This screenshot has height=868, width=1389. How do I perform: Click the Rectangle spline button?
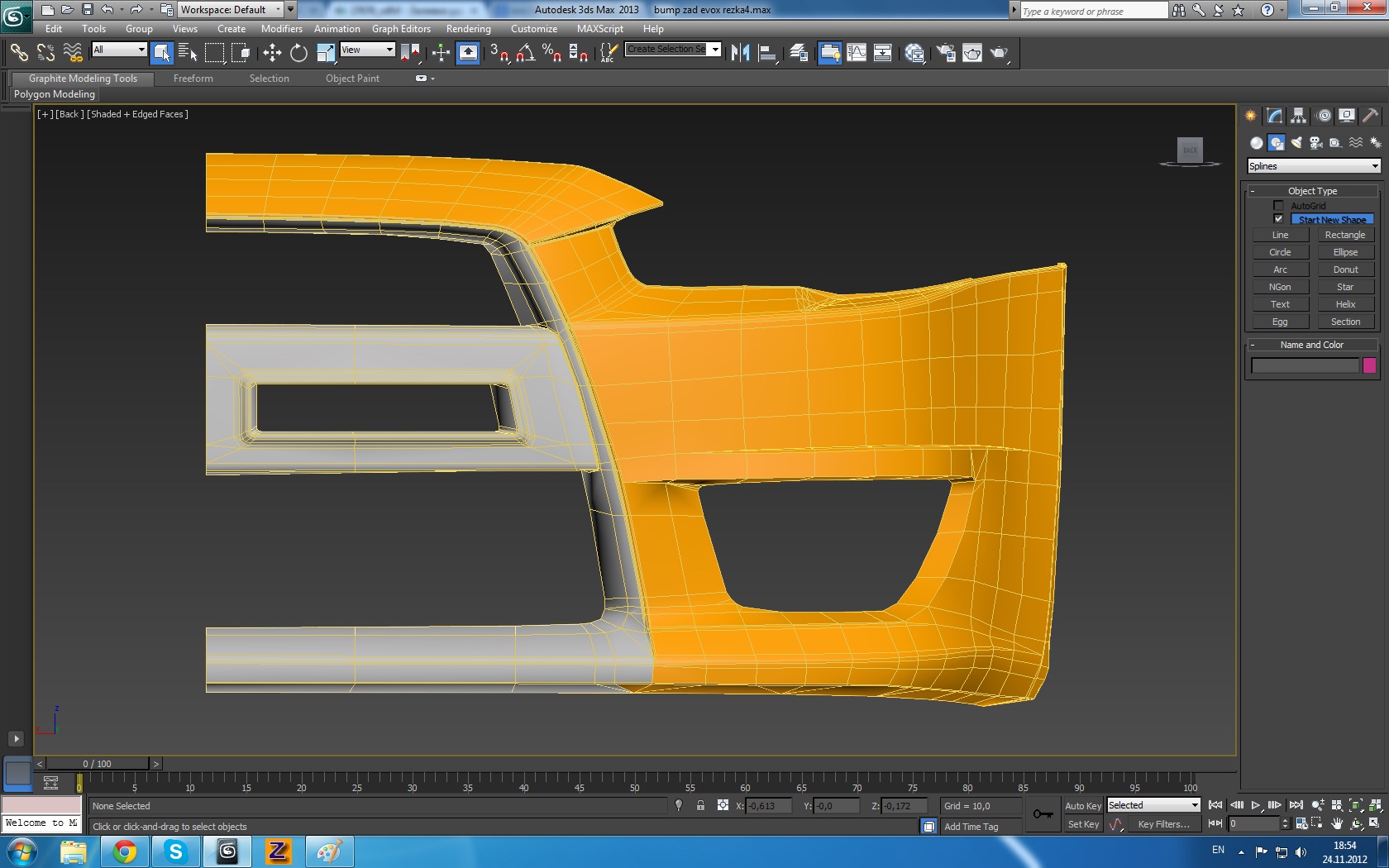point(1344,235)
